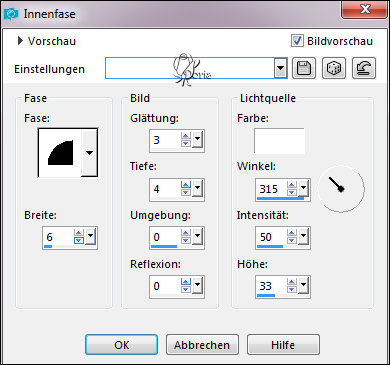Screen dimensions: 390x365
Task: Open the Breite slider dropdown arrow
Action: pos(90,237)
